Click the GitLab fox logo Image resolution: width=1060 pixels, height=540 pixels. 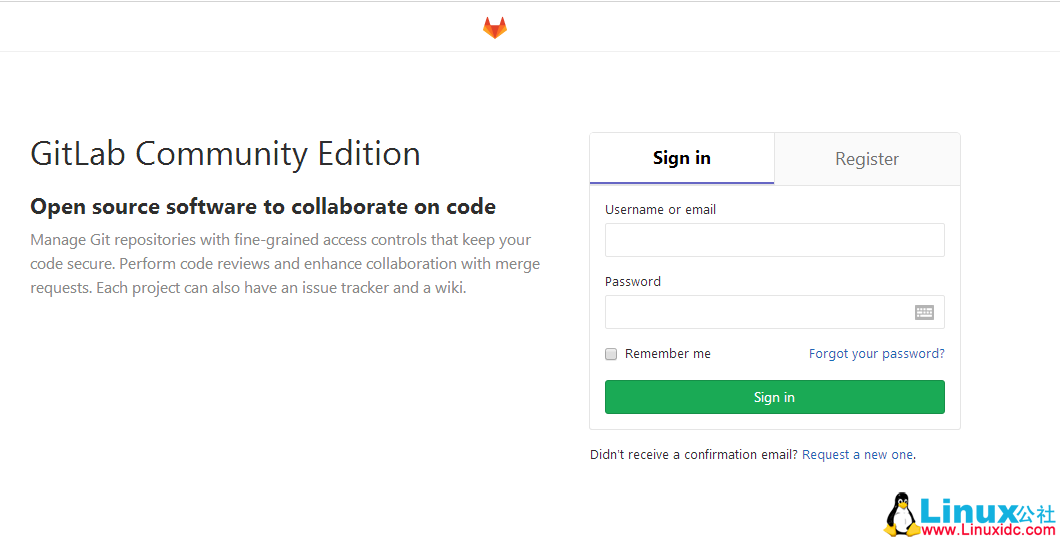pyautogui.click(x=495, y=28)
